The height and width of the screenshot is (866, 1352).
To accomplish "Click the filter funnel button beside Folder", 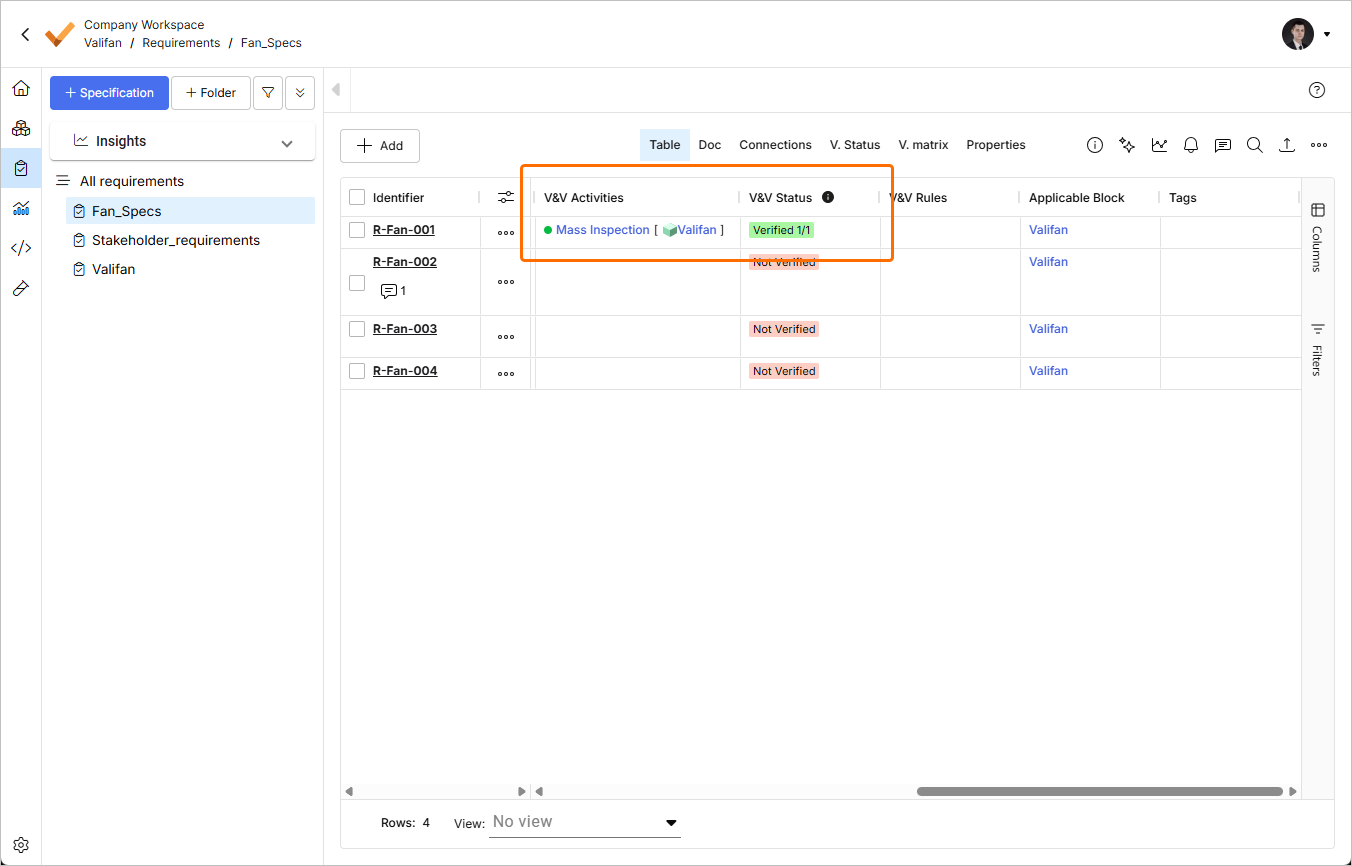I will click(x=268, y=93).
